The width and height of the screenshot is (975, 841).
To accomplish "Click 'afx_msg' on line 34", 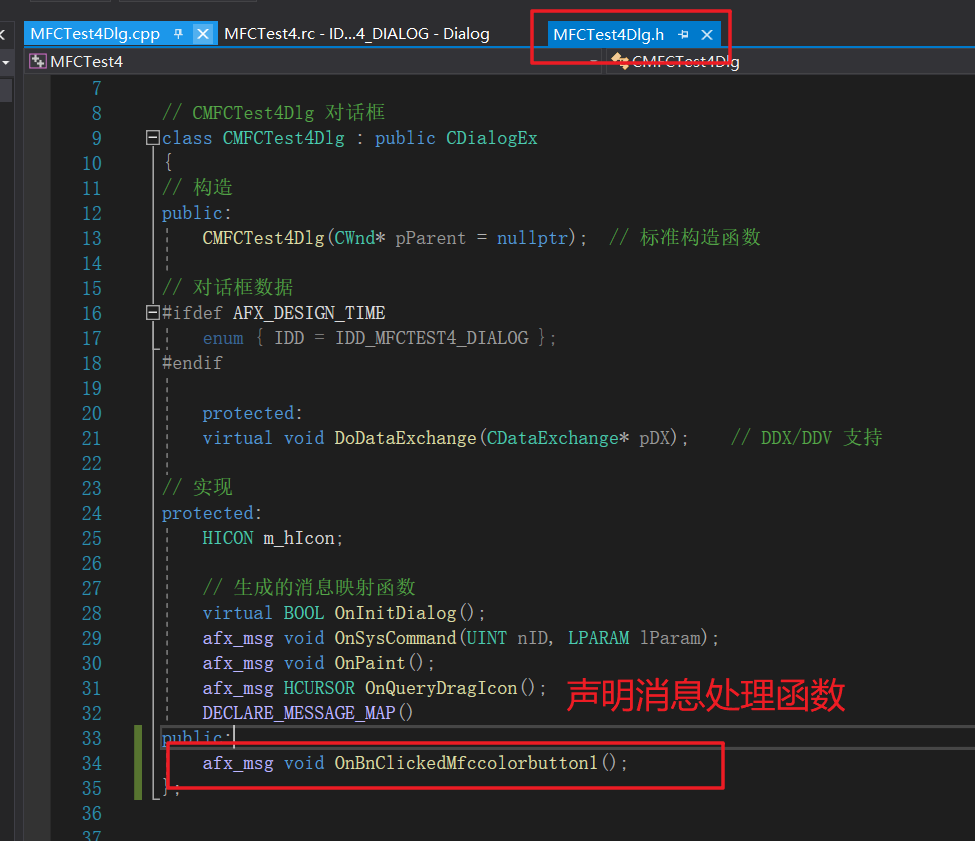I will (238, 763).
